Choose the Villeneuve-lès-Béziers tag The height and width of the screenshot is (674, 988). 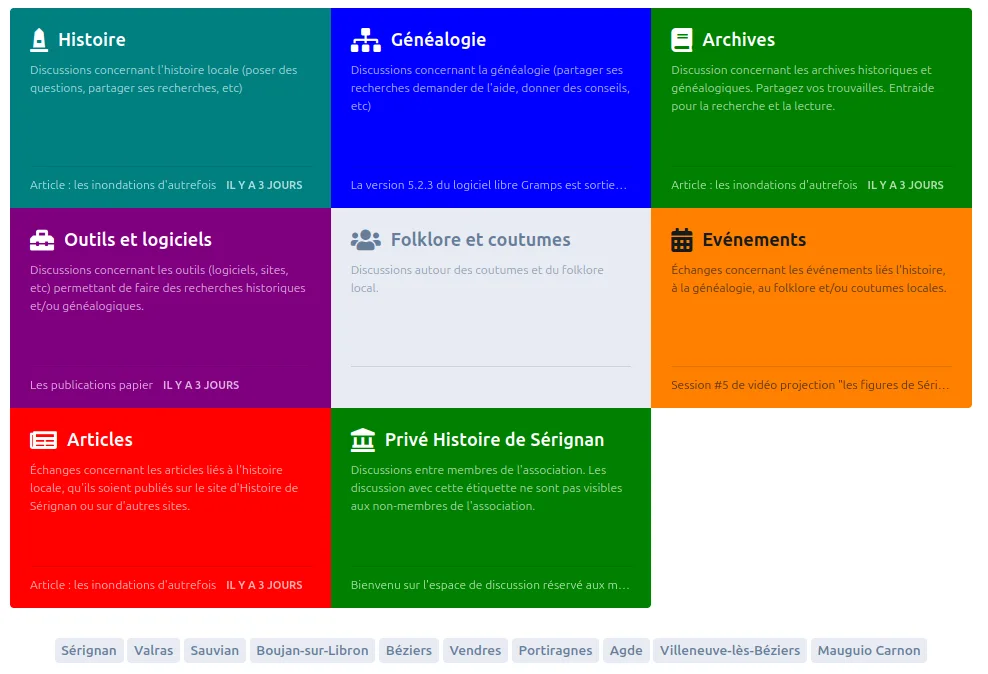pyautogui.click(x=730, y=651)
